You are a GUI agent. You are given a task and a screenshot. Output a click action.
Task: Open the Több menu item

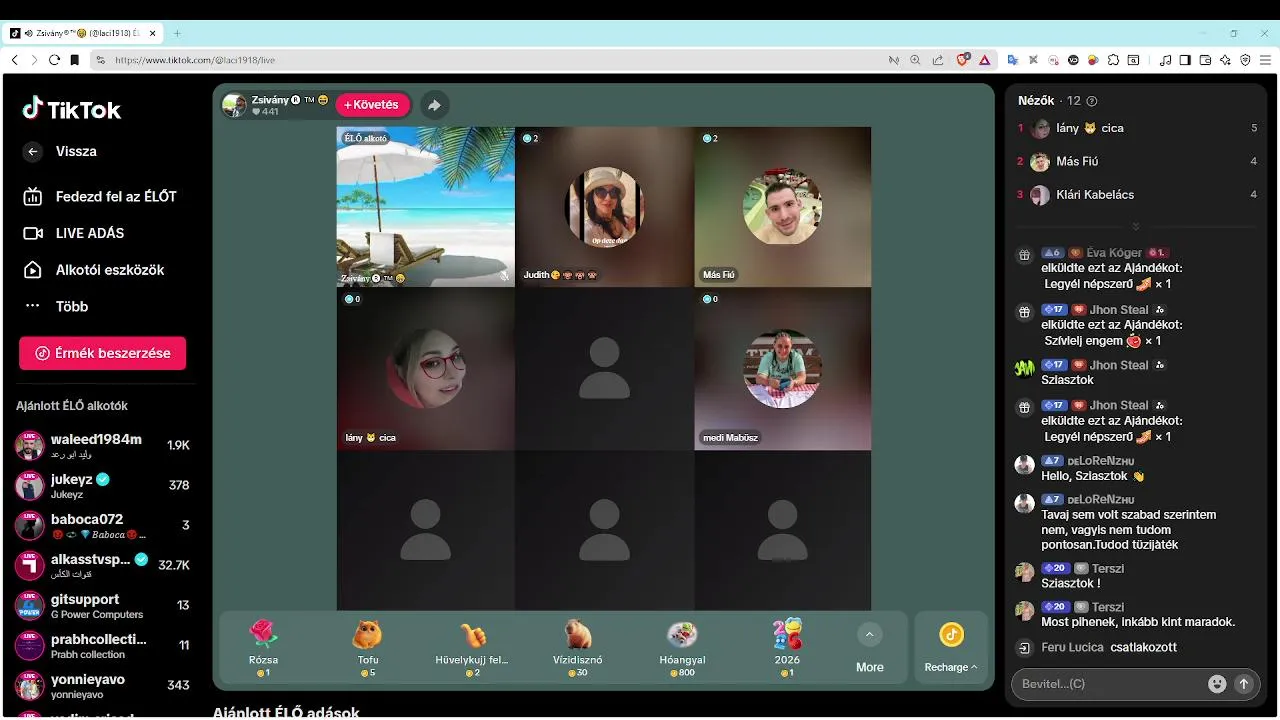pos(56,306)
